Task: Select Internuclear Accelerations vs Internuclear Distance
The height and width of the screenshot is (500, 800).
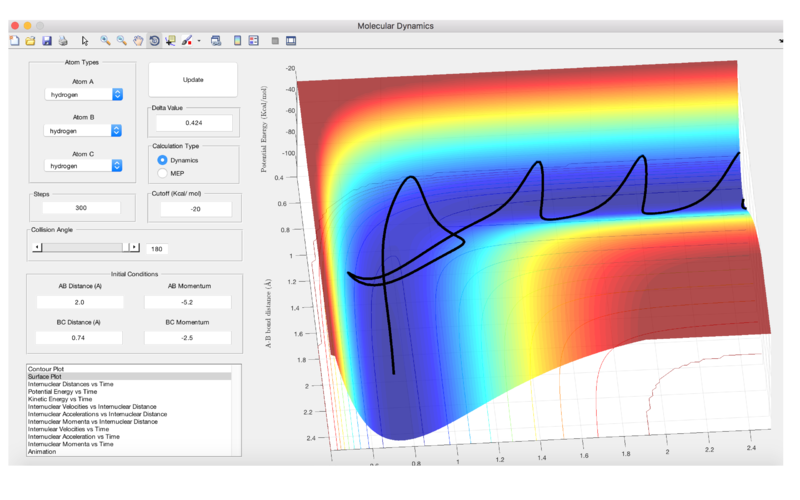Action: (x=129, y=414)
